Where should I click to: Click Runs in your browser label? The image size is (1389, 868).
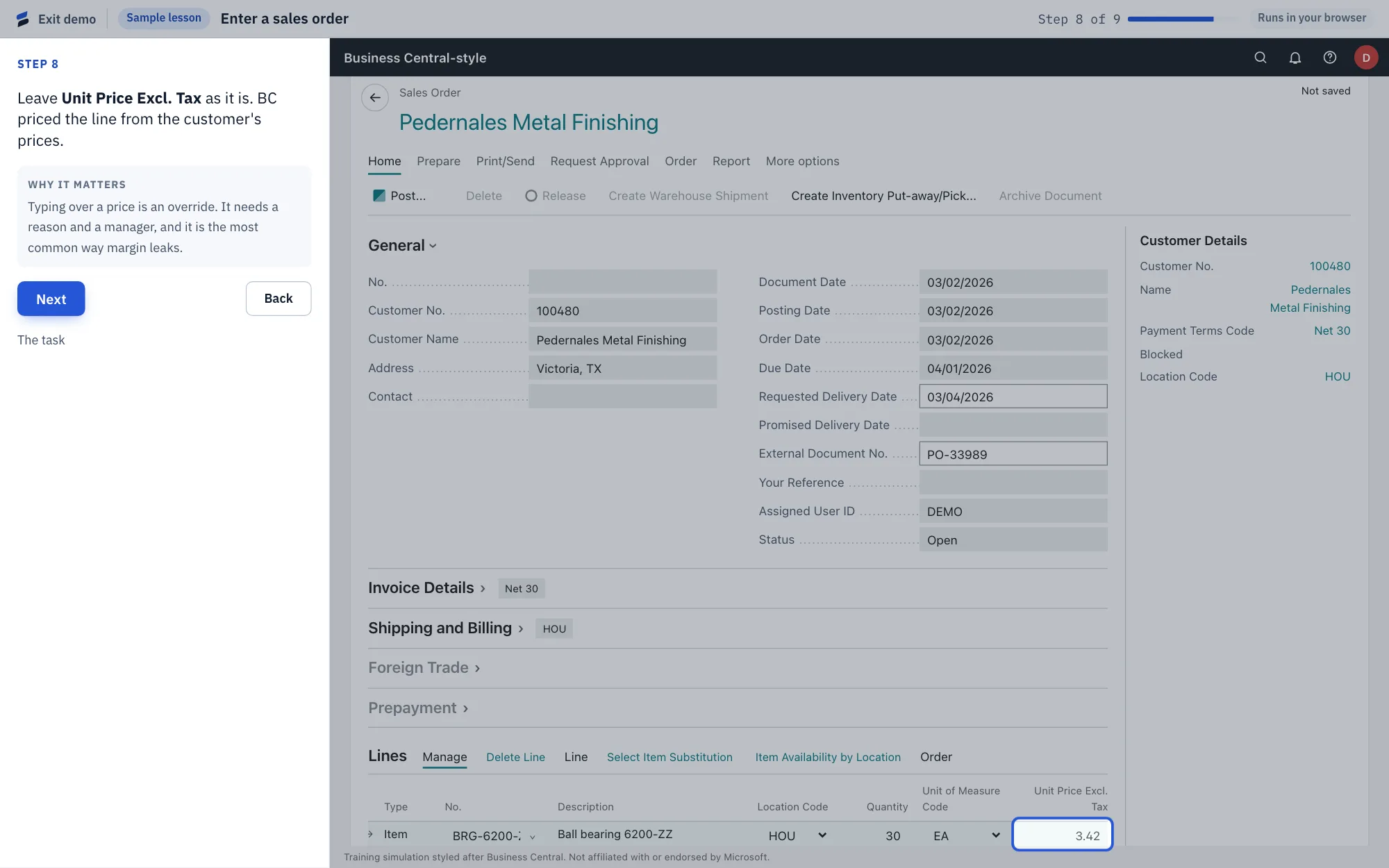pyautogui.click(x=1312, y=18)
